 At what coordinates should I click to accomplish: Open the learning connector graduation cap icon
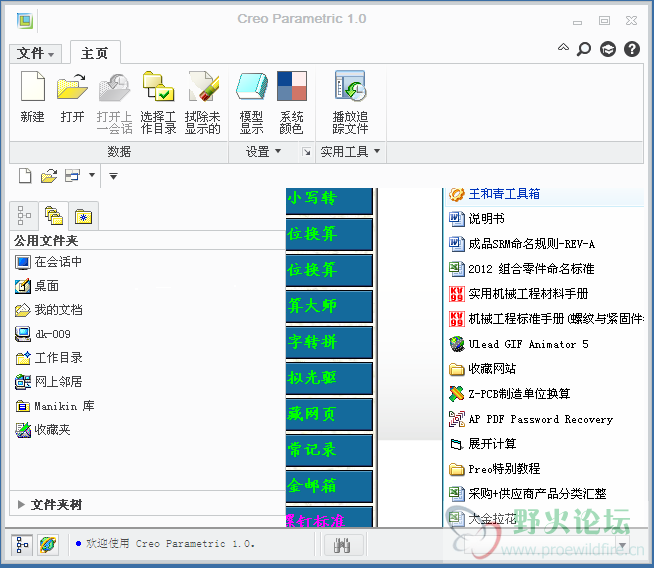(608, 49)
